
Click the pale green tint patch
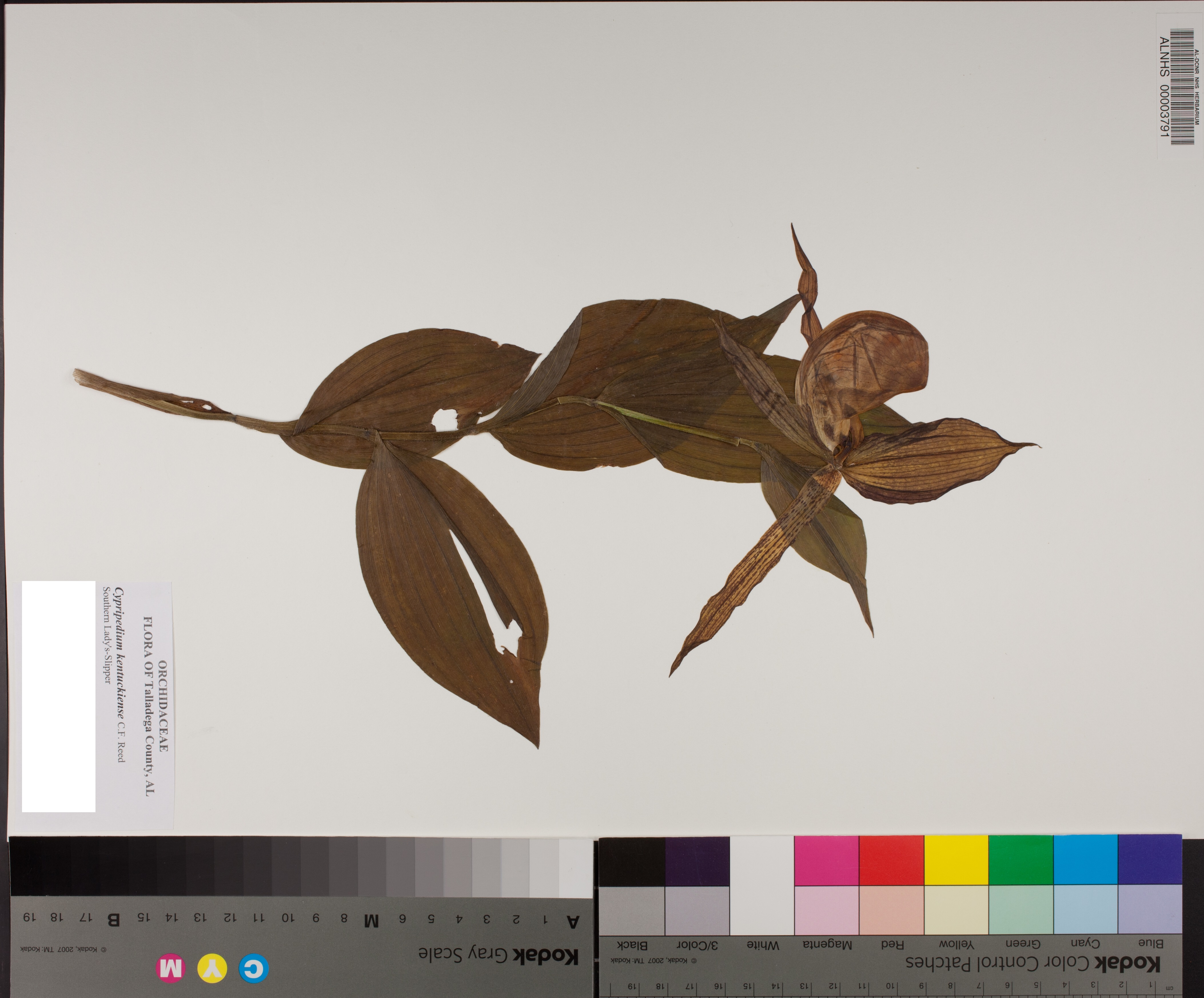click(x=1020, y=910)
